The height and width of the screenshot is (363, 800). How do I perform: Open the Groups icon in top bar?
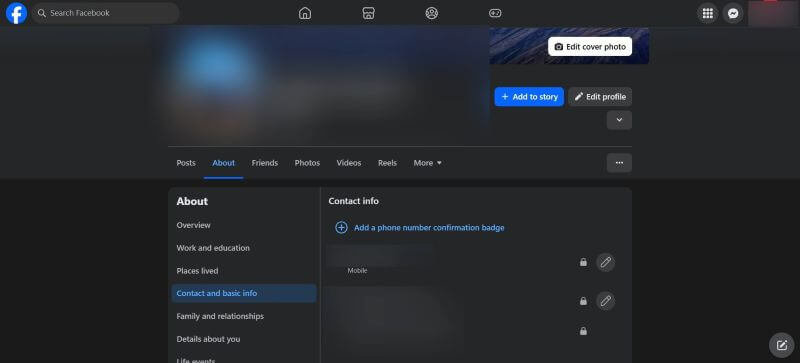pyautogui.click(x=432, y=13)
